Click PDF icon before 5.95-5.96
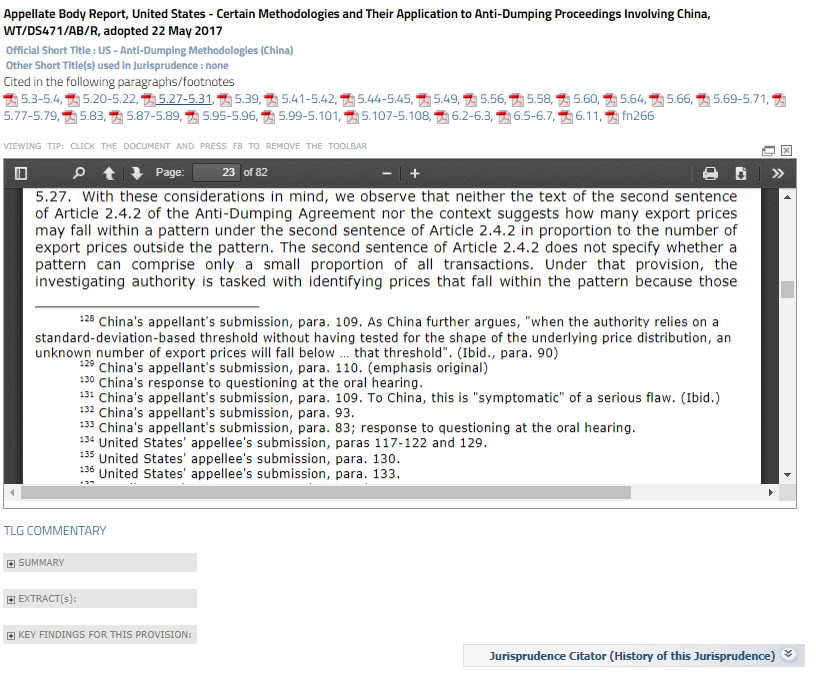 pyautogui.click(x=192, y=117)
